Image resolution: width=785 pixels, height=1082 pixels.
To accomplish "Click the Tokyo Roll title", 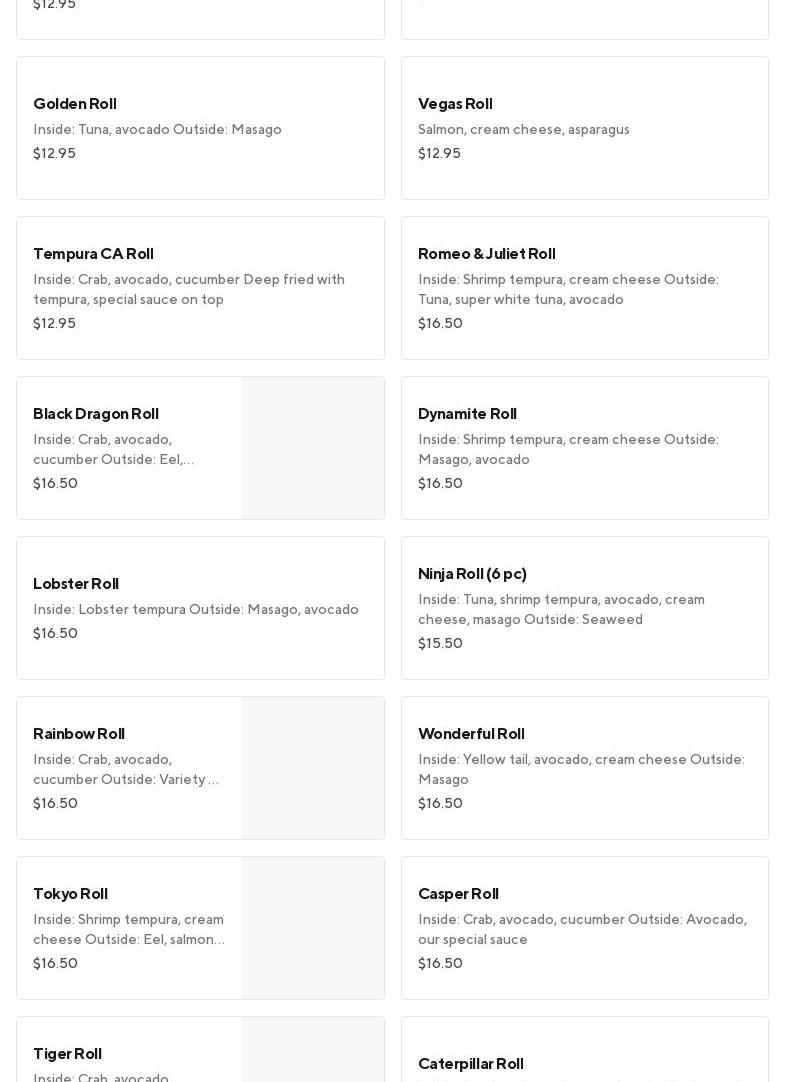I will (x=70, y=893).
